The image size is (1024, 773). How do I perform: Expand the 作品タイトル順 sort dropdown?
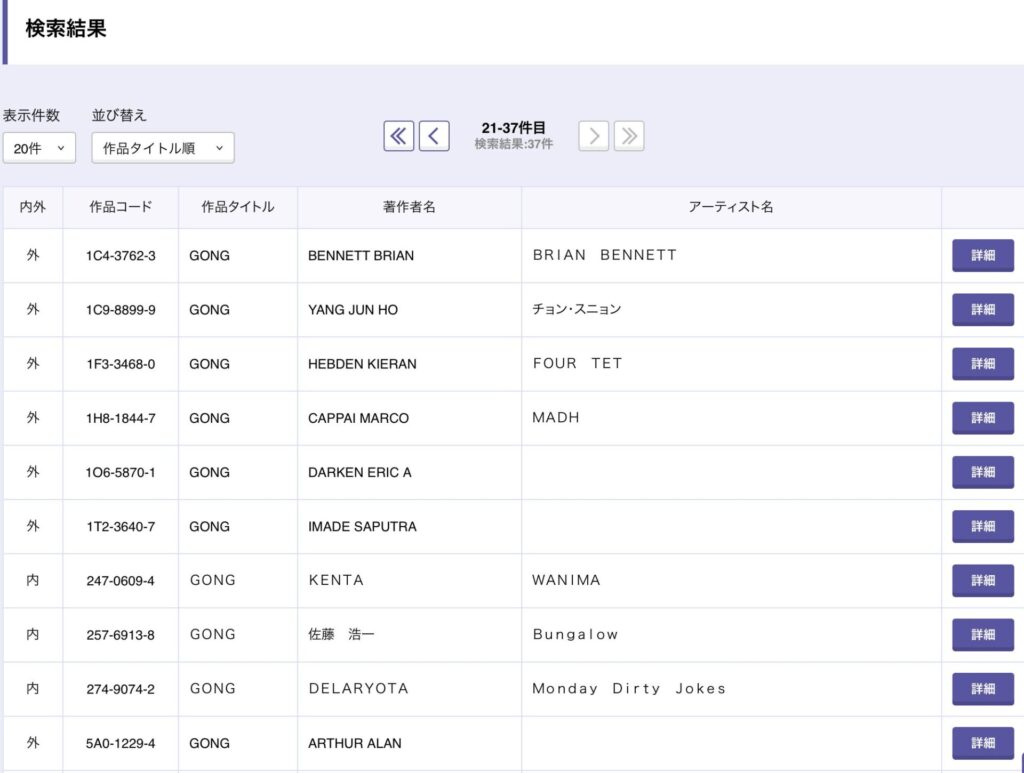[163, 148]
